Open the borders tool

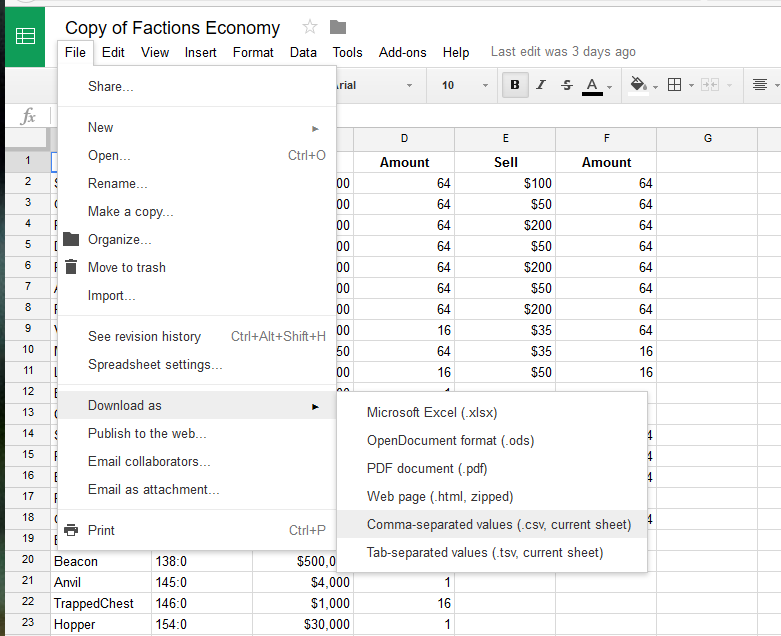[674, 85]
